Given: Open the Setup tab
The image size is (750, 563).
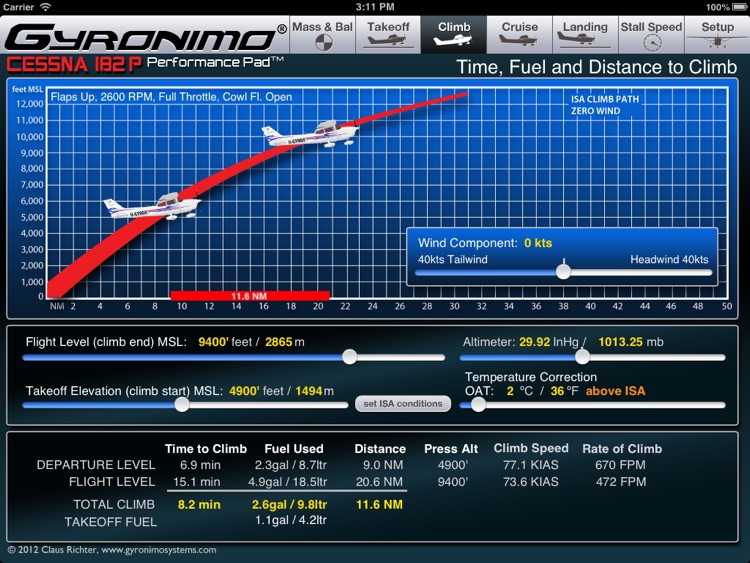Looking at the screenshot, I should point(717,34).
